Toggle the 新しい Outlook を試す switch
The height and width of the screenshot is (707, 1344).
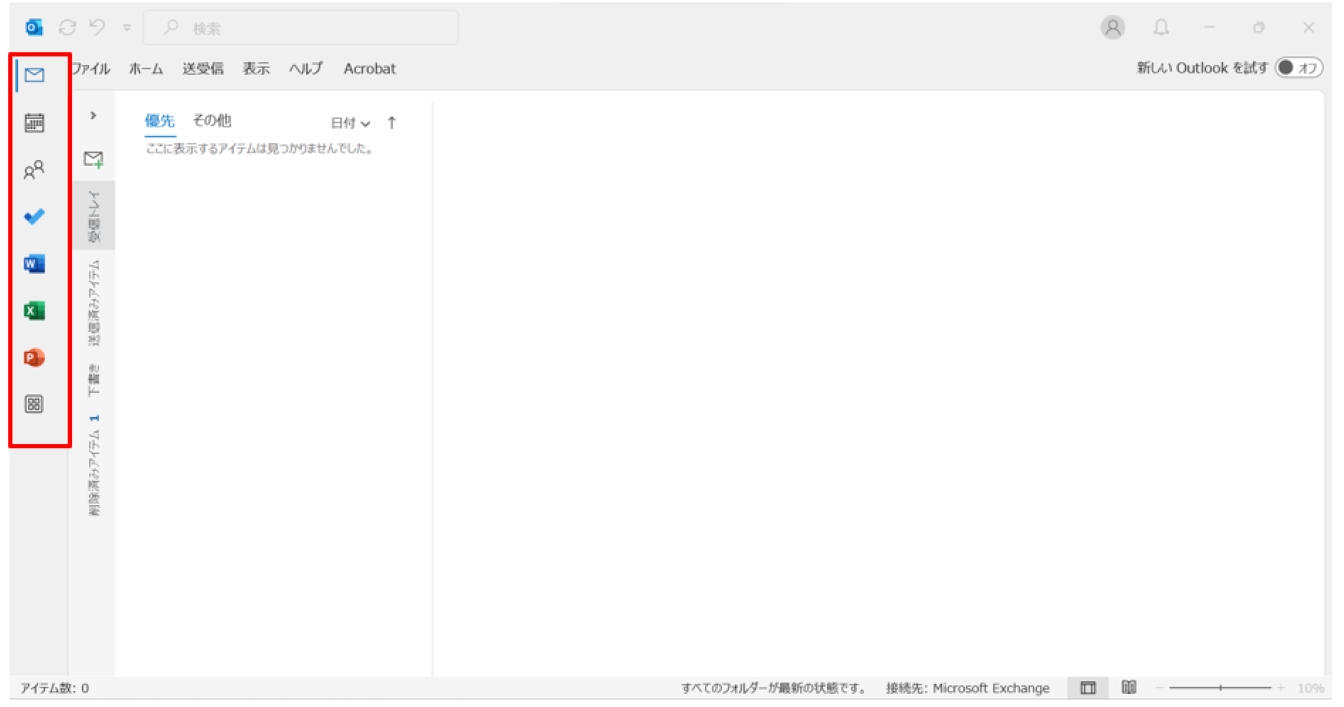1298,68
